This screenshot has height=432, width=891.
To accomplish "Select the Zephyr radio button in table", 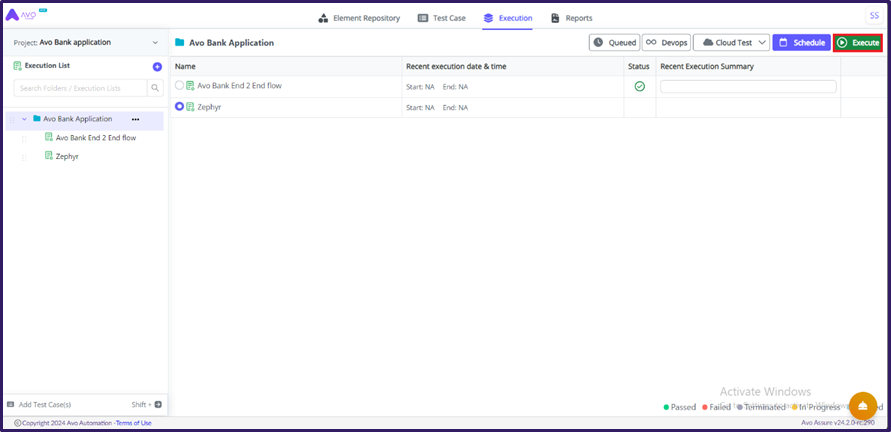I will click(180, 106).
